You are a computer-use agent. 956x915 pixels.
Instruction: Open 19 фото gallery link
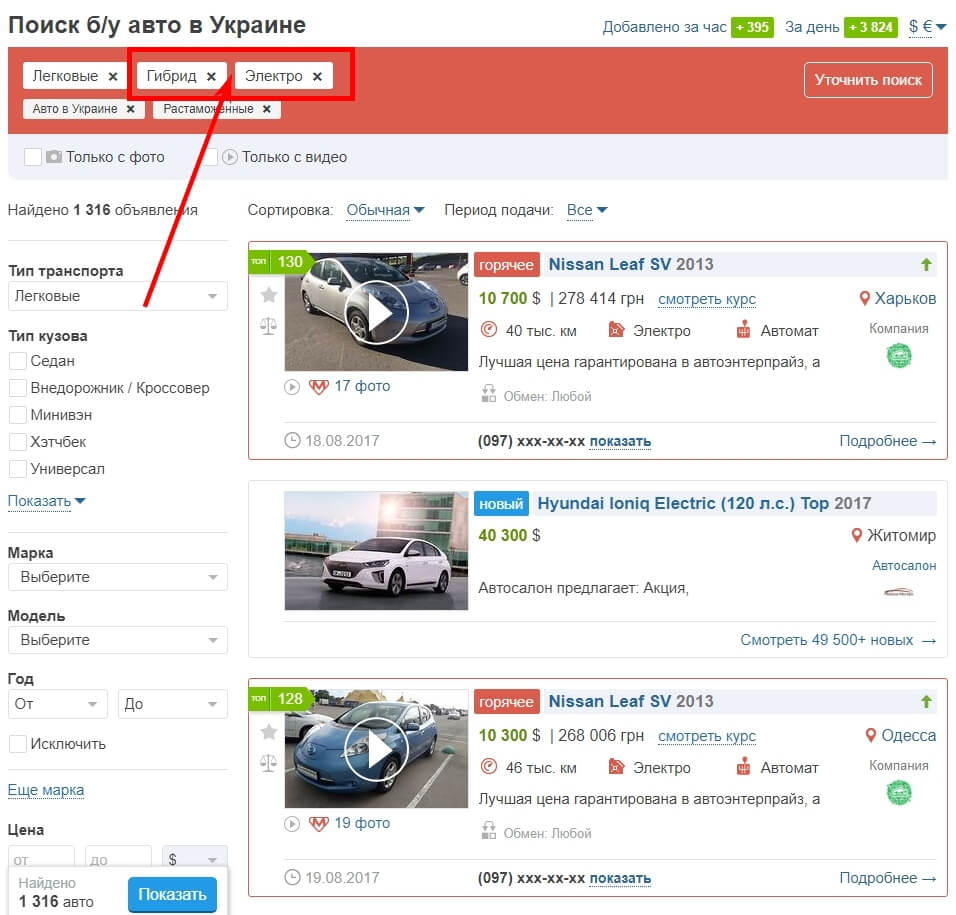[x=362, y=824]
